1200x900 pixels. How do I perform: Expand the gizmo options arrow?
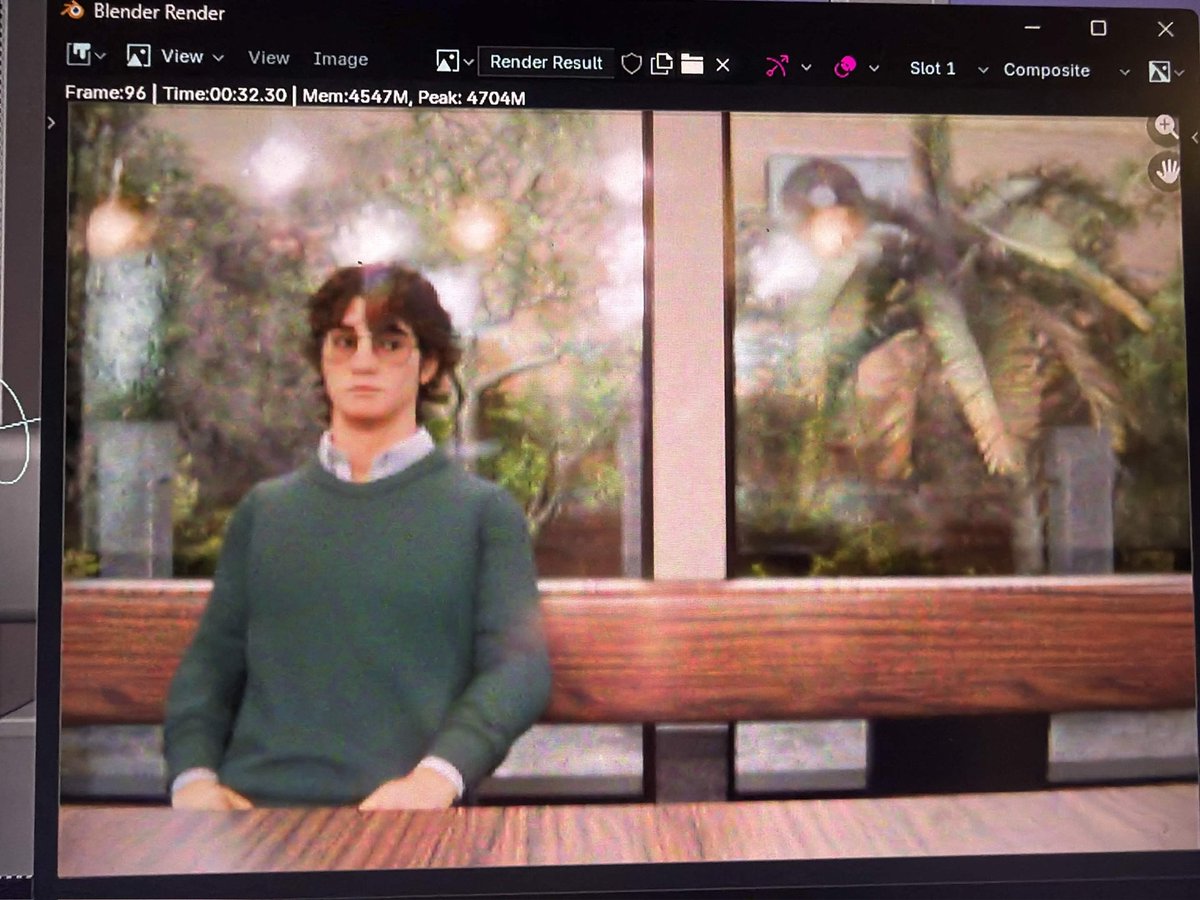pyautogui.click(x=806, y=68)
